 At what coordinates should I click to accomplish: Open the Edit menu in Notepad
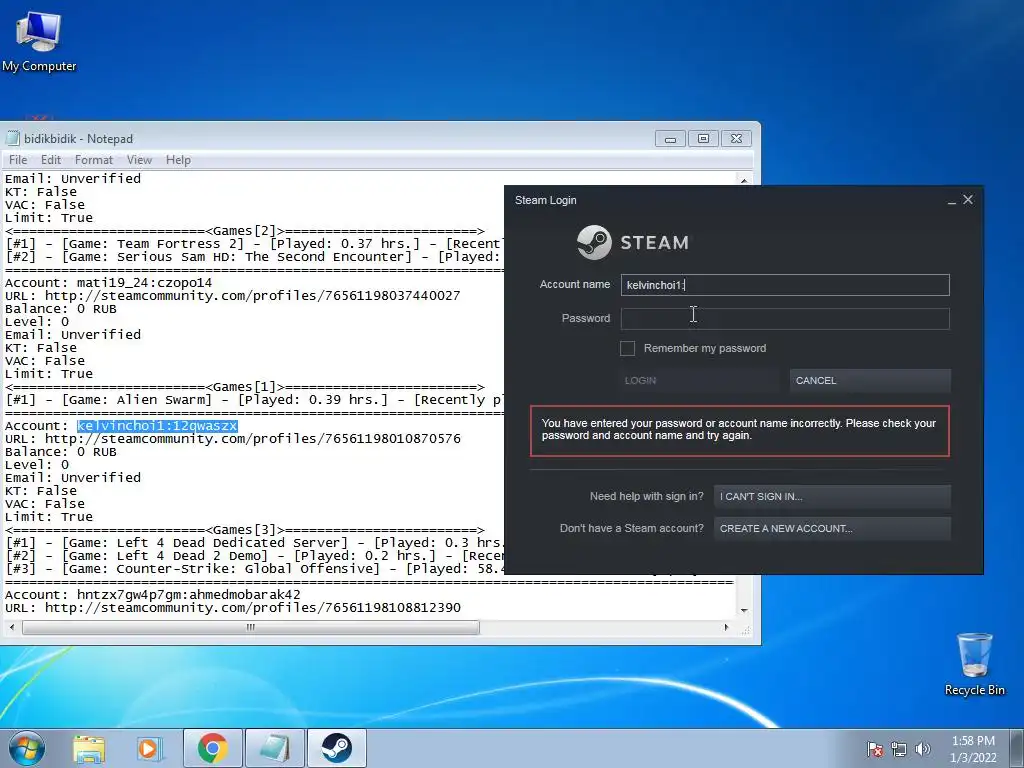pos(50,160)
